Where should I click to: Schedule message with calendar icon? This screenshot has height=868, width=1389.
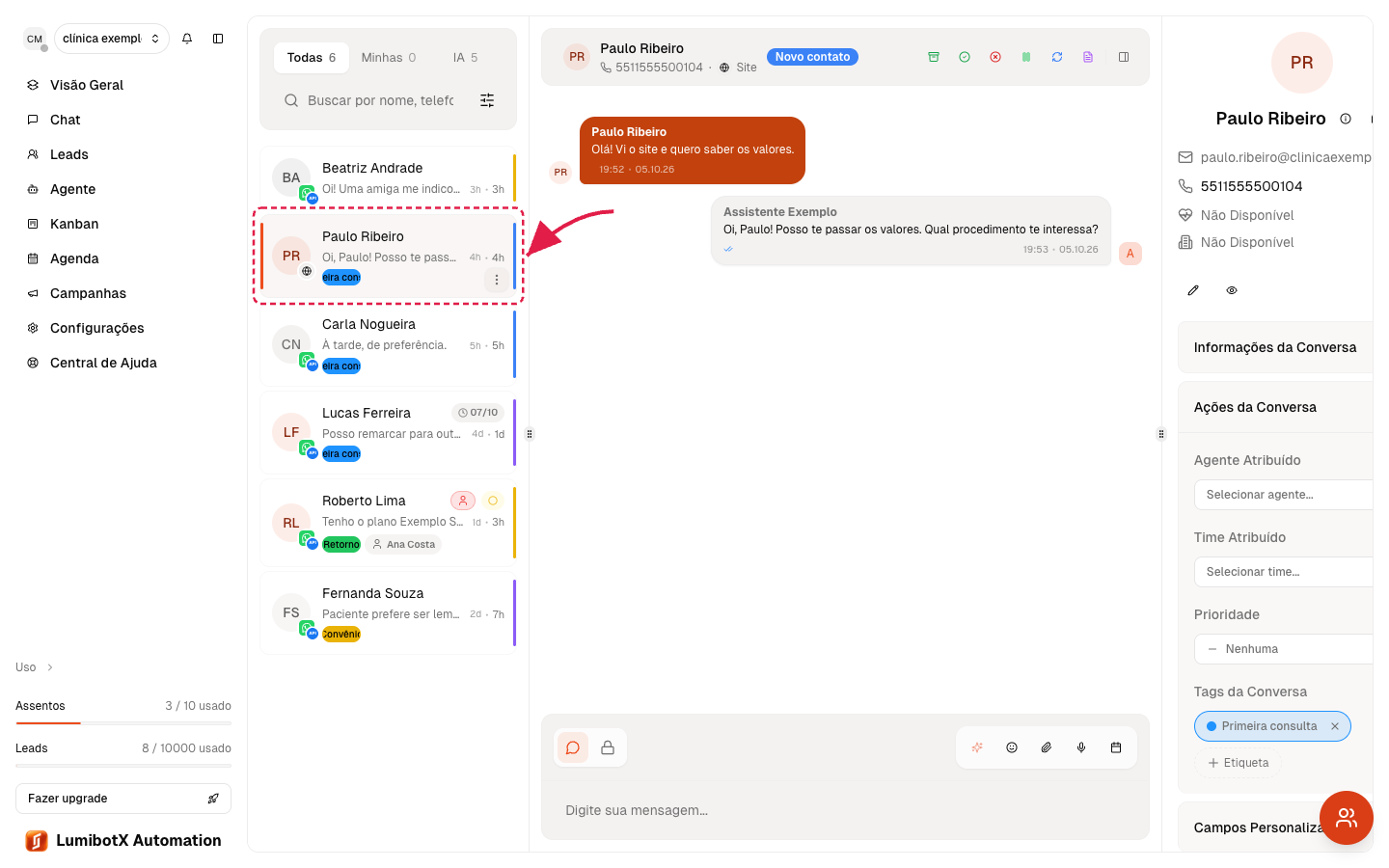coord(1116,747)
